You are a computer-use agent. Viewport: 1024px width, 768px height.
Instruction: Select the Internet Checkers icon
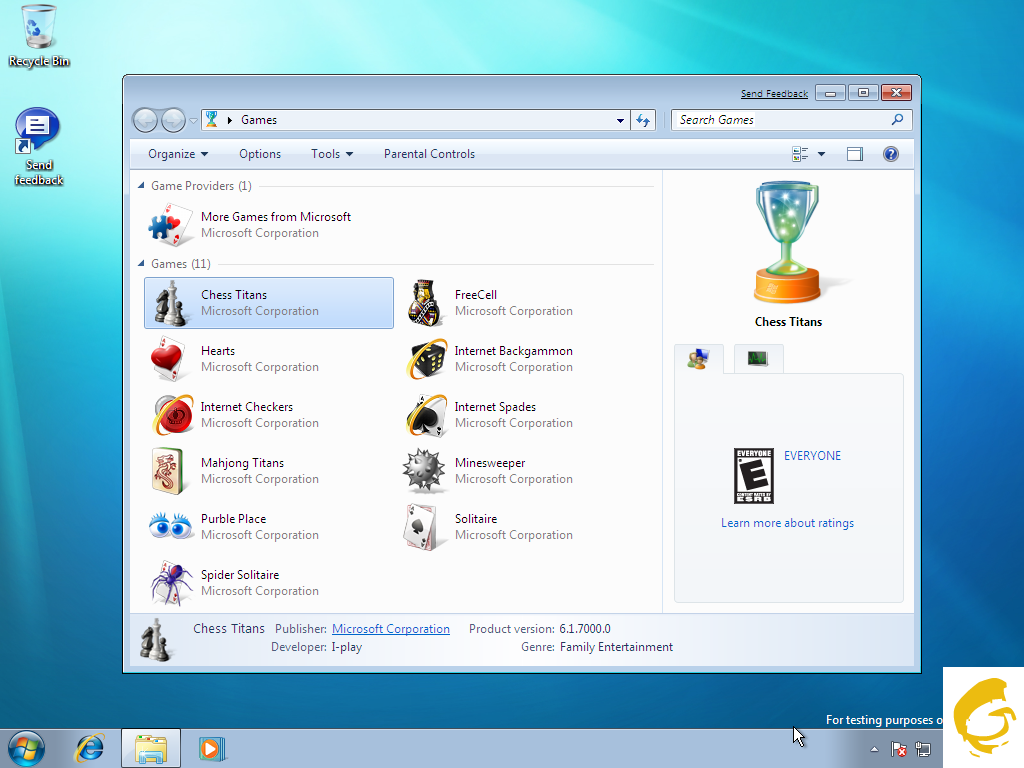pos(172,415)
